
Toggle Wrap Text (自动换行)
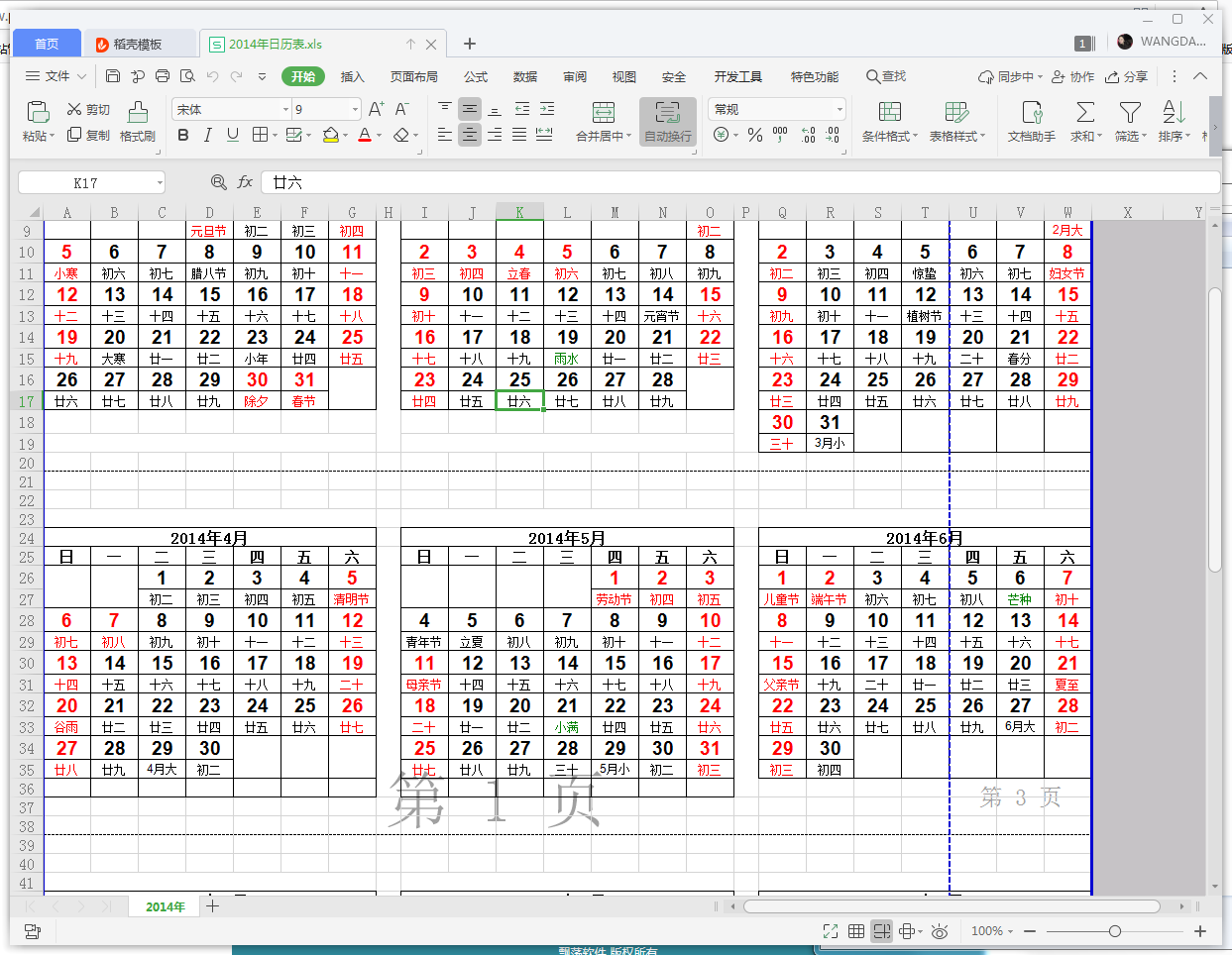coord(667,112)
